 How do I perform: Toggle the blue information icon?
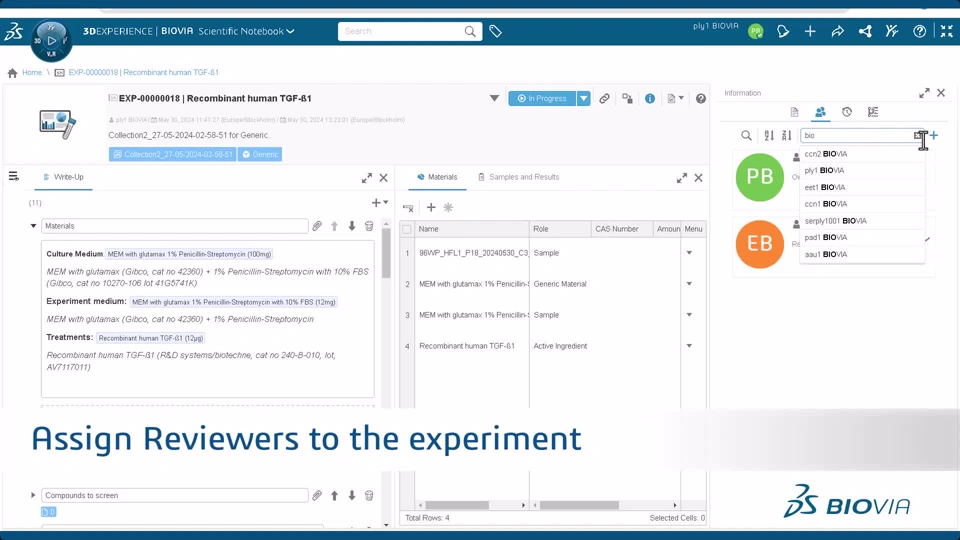tap(650, 99)
